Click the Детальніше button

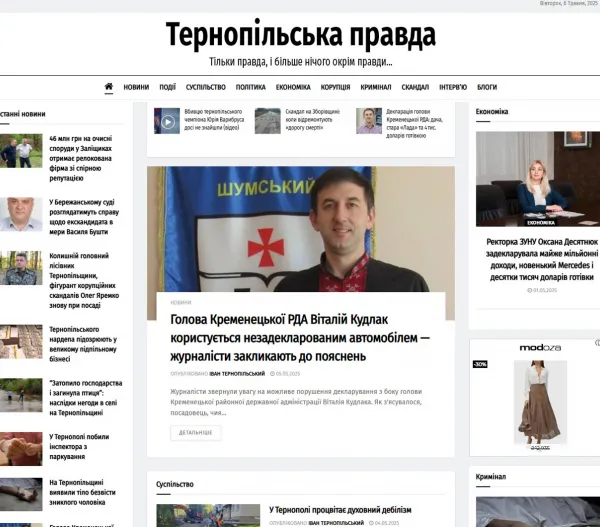(196, 433)
